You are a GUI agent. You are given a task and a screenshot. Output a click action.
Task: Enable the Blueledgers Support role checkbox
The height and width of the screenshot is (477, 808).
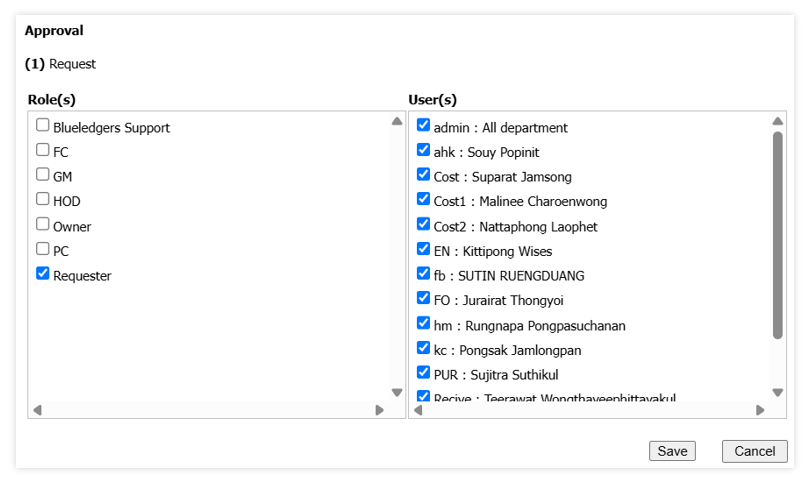[43, 126]
